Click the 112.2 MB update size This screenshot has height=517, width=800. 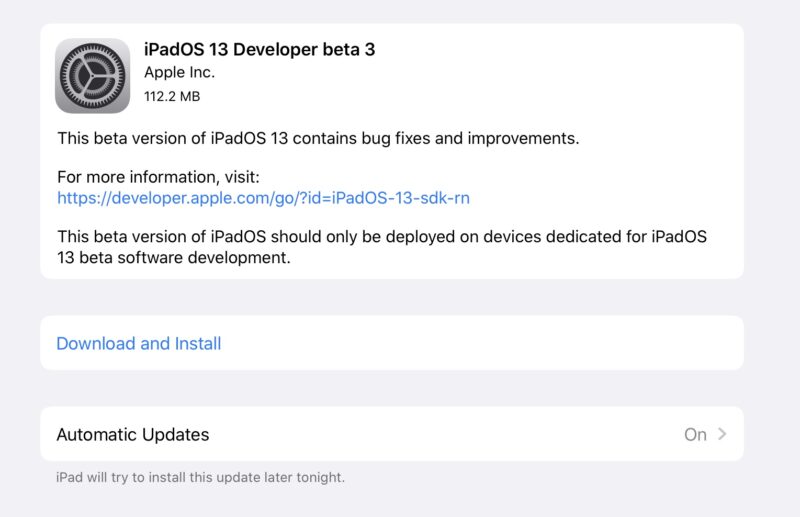(x=172, y=96)
